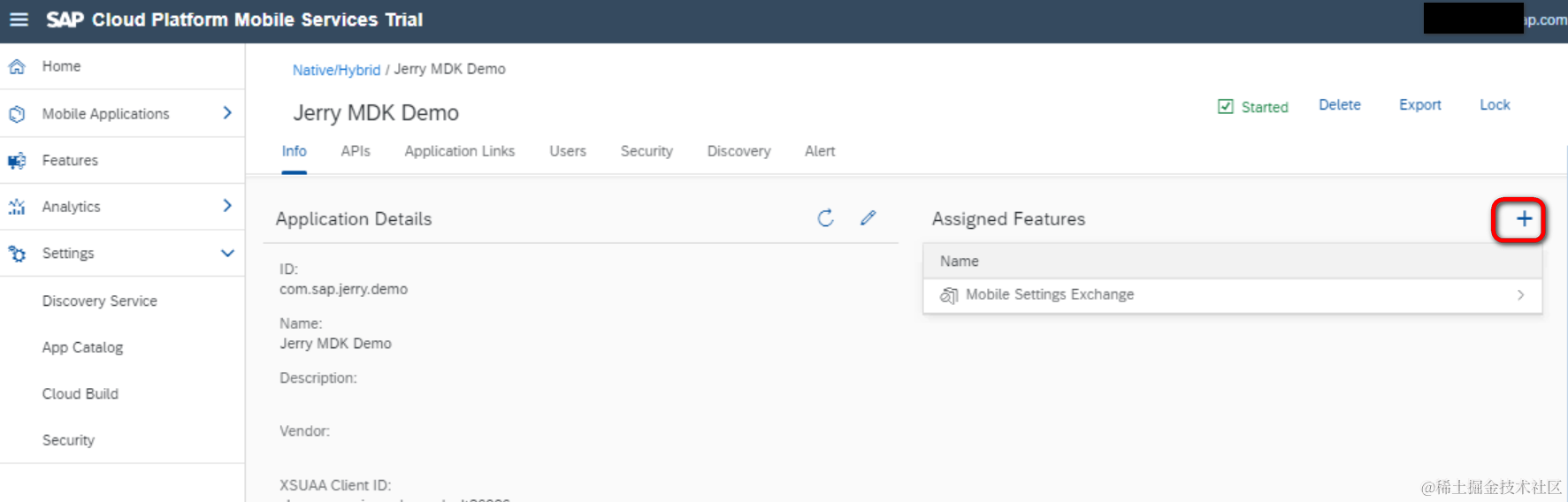
Task: Open the Discovery Service settings item
Action: click(100, 301)
